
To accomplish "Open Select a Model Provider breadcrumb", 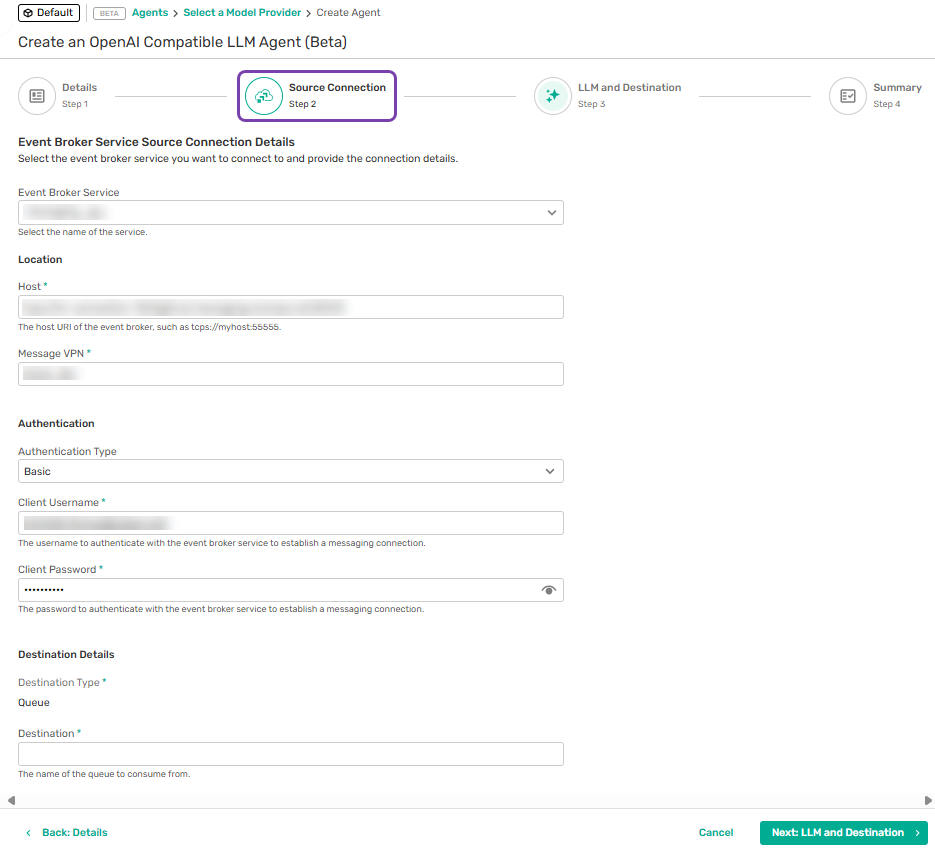I will [243, 13].
